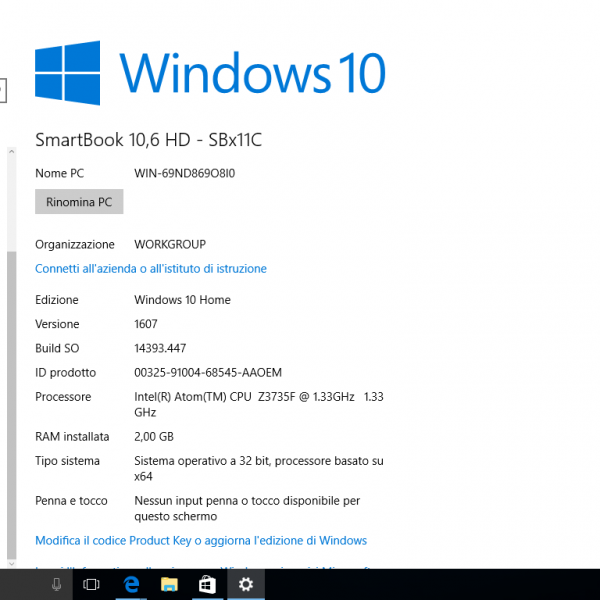Open File Explorer from the taskbar
The height and width of the screenshot is (600, 600).
(169, 584)
